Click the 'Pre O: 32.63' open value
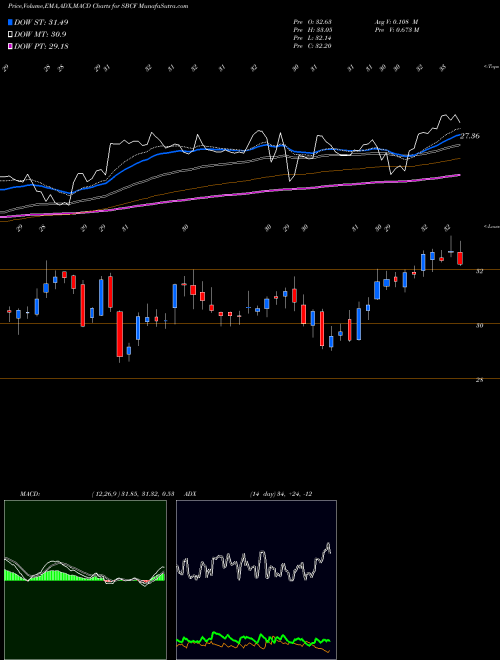 (x=312, y=22)
